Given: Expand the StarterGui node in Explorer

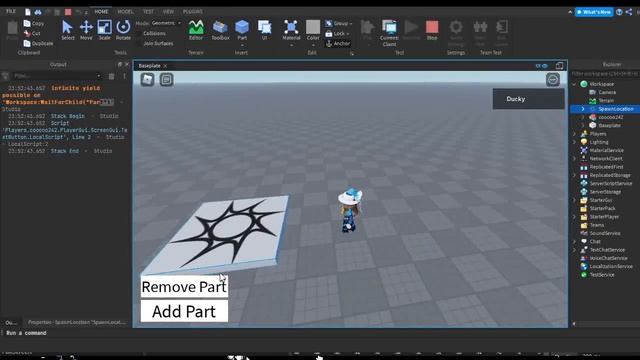Looking at the screenshot, I should pos(574,200).
